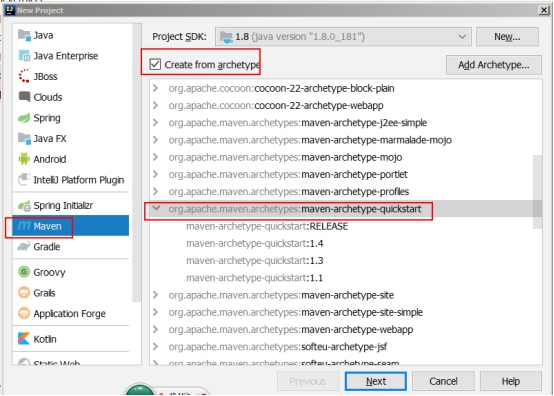Viewport: 554px width, 396px height.
Task: Click Add Archetype... button
Action: (494, 65)
